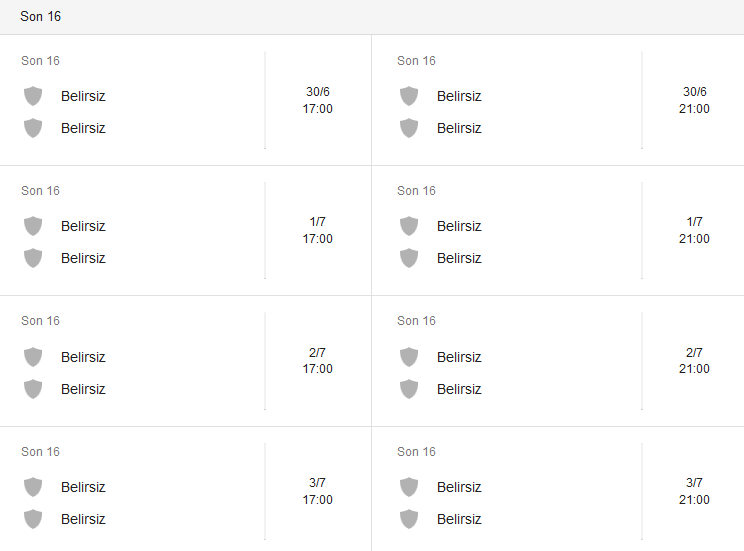This screenshot has width=744, height=551.
Task: Click top team shield in 1/7 17:00 match
Action: coord(33,226)
